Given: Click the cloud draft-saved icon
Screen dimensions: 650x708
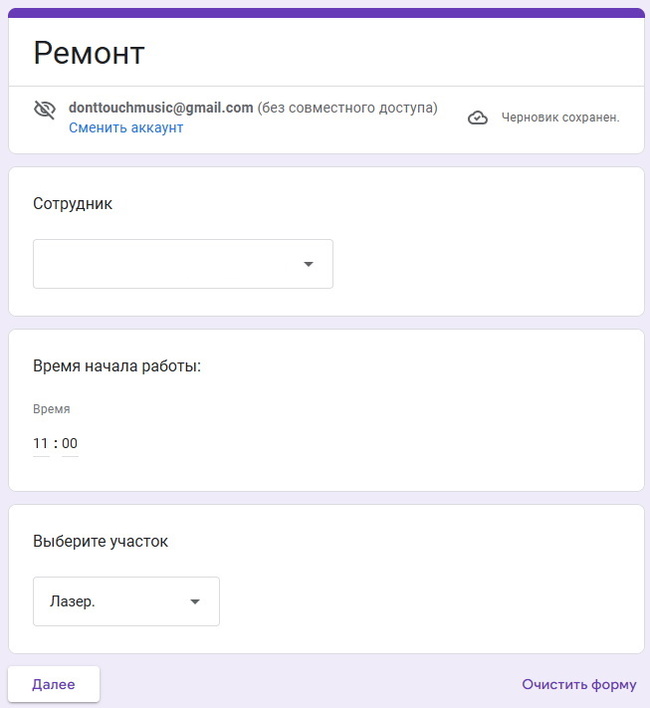Looking at the screenshot, I should (478, 117).
